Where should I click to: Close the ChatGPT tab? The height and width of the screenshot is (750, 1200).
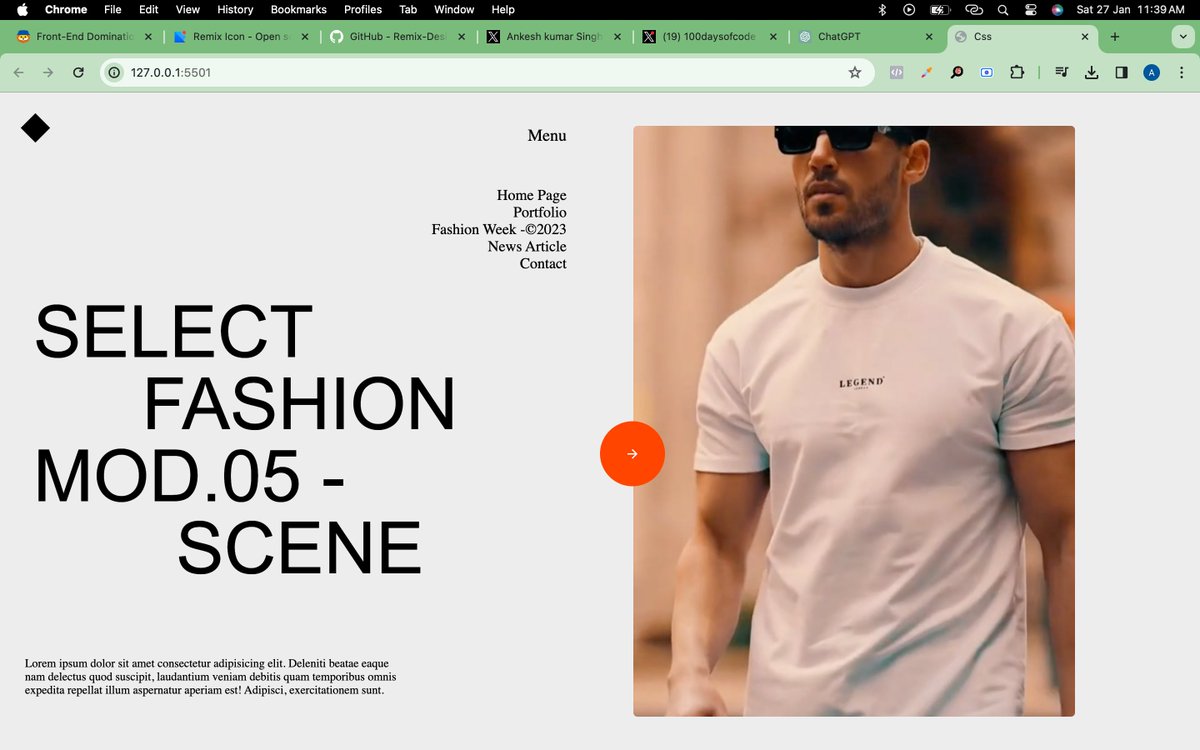click(928, 37)
